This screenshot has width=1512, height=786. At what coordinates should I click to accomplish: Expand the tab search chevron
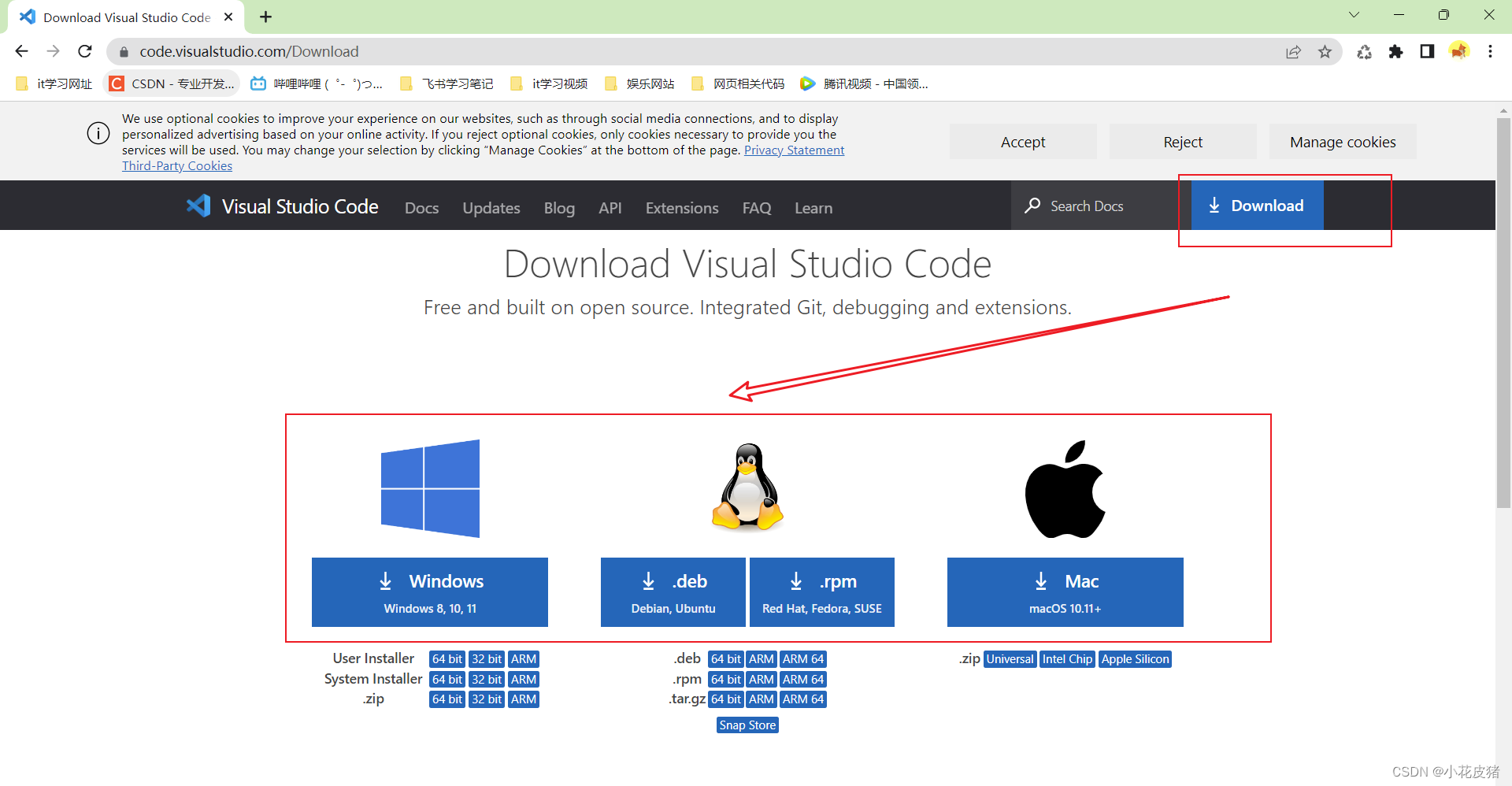coord(1354,15)
